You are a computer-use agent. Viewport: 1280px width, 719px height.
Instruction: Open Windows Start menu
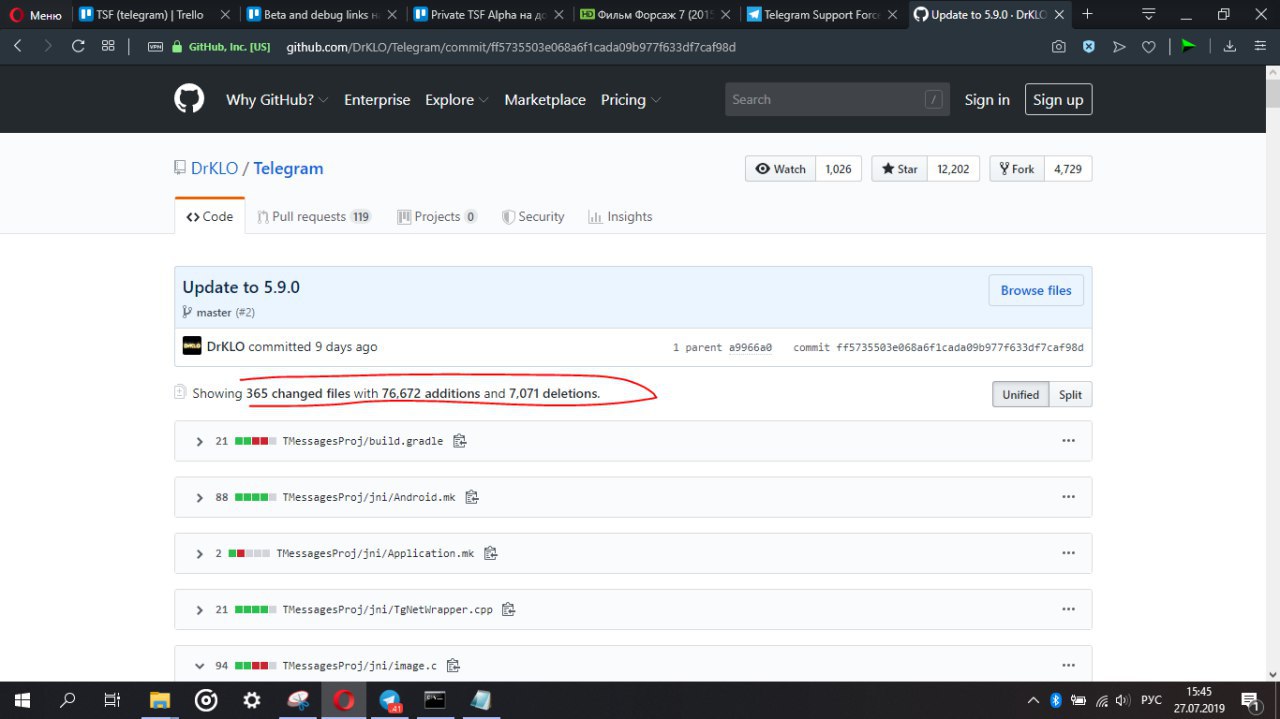coord(21,700)
